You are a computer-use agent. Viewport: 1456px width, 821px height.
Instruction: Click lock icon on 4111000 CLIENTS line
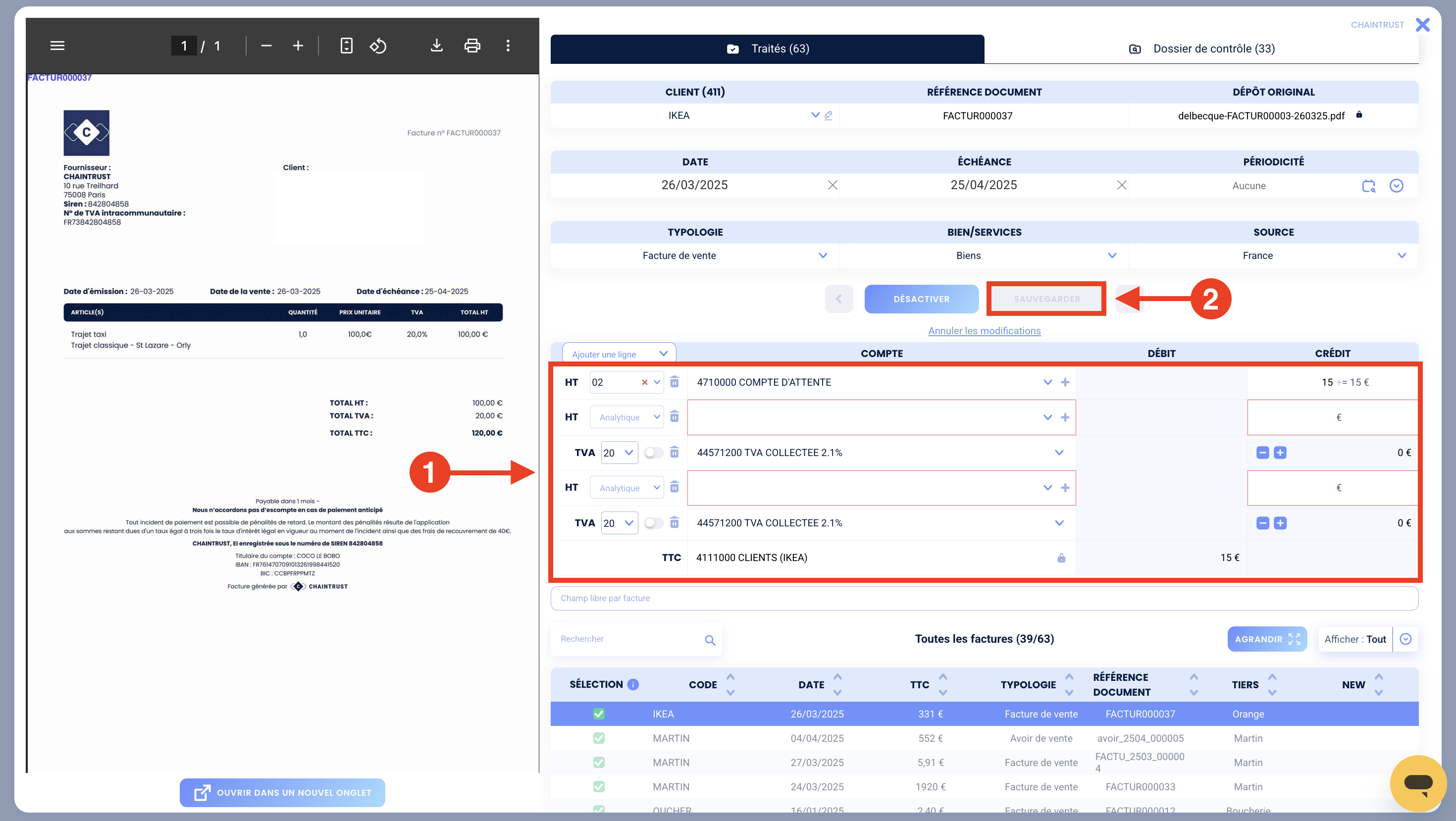[x=1061, y=558]
